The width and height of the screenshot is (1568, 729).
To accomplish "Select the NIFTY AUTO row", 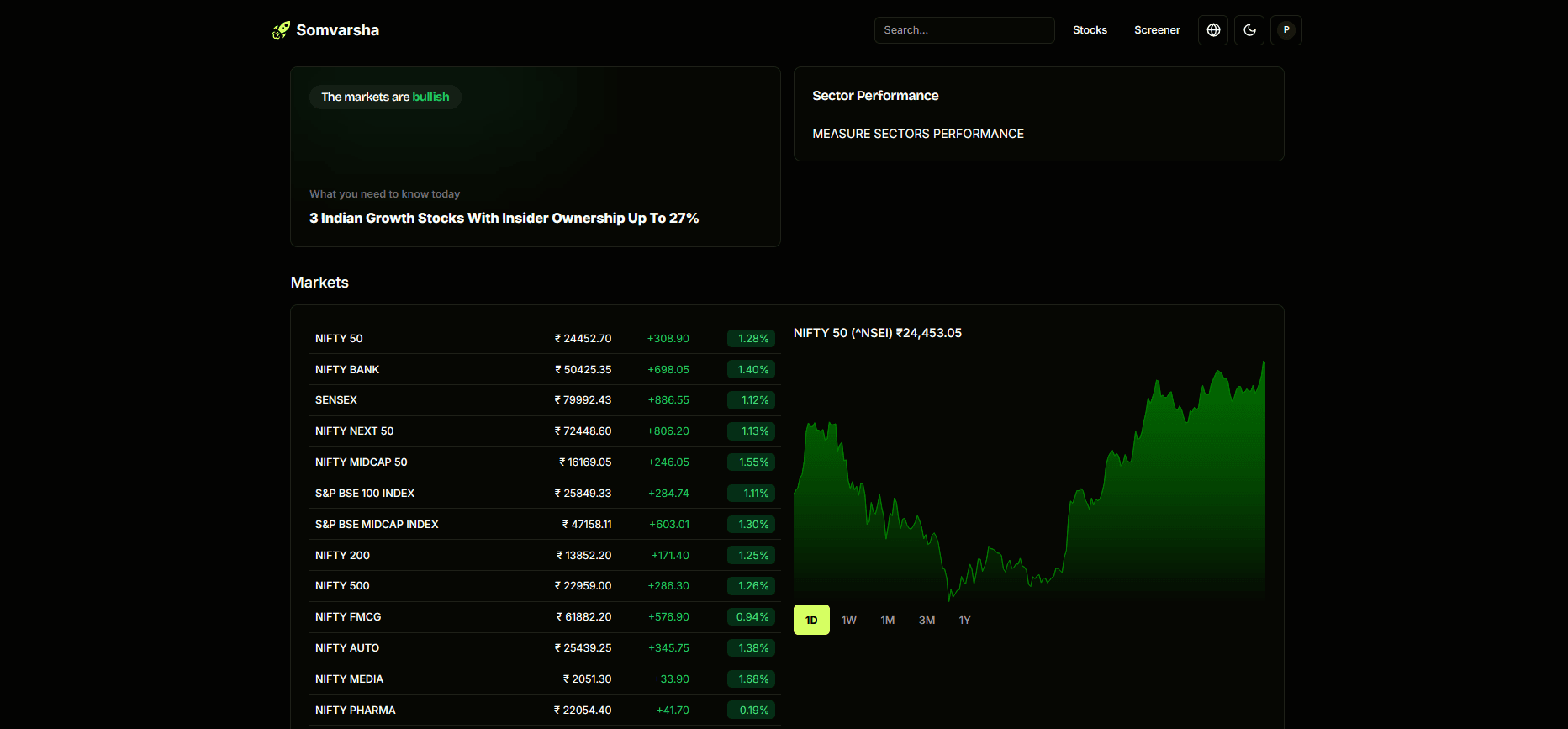I will click(545, 648).
